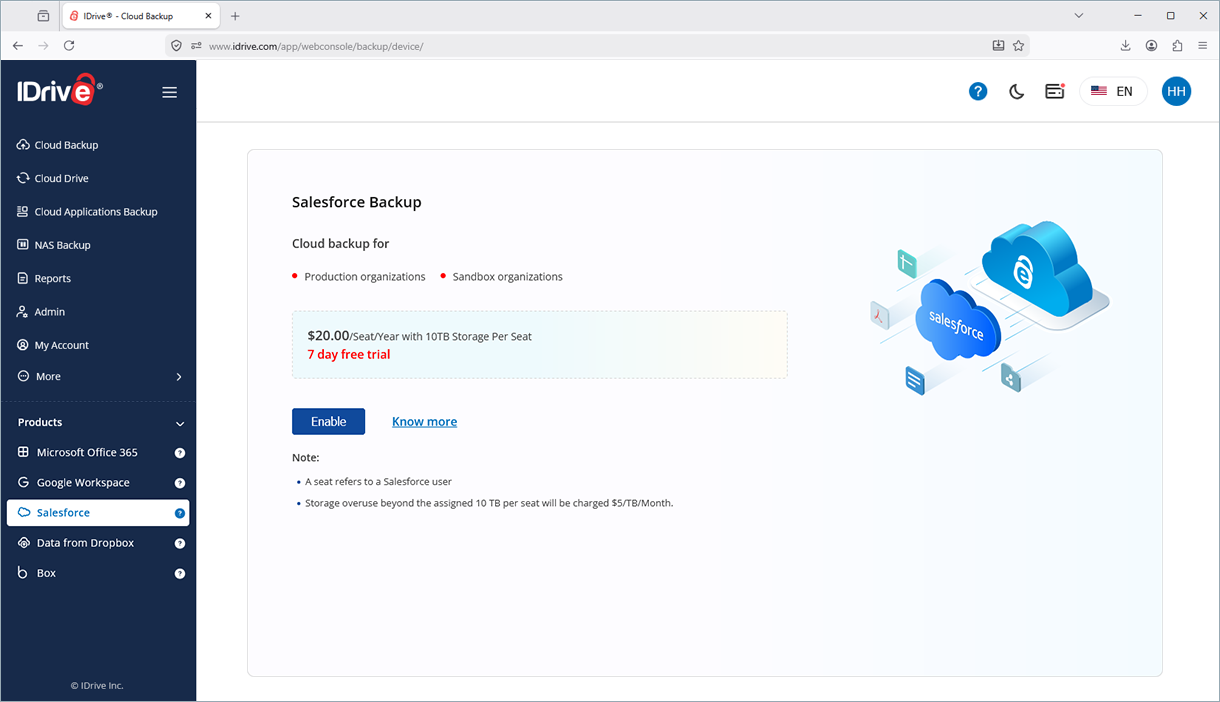Image resolution: width=1220 pixels, height=702 pixels.
Task: Click the Enable button
Action: 328,422
